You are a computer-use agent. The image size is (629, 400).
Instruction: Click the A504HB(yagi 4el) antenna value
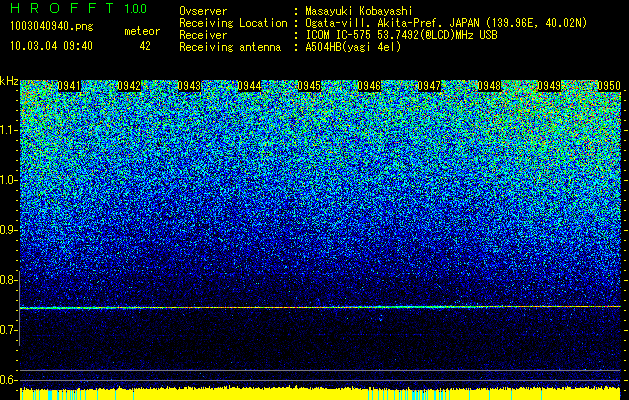(353, 47)
